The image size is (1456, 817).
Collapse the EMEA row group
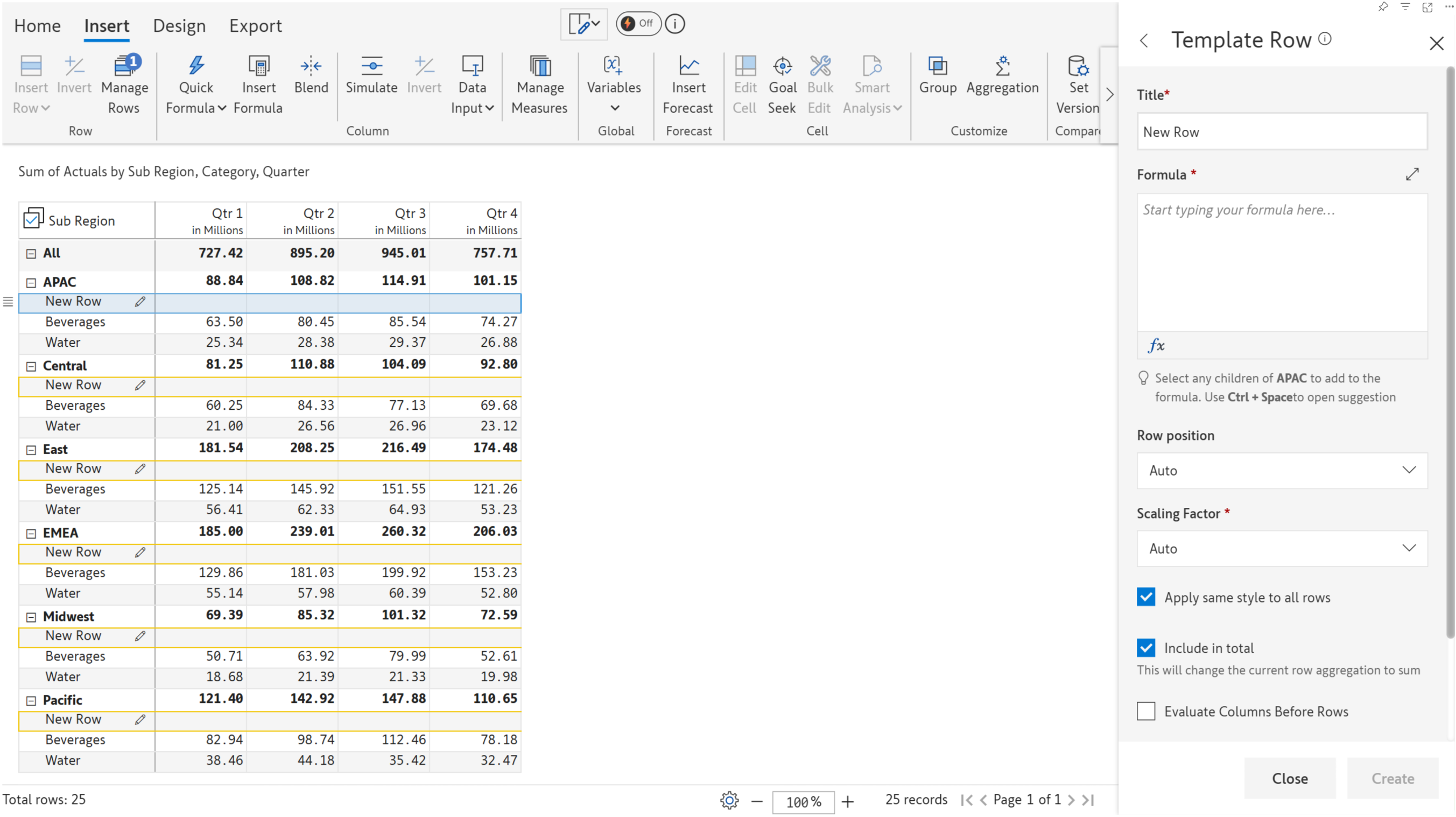coord(31,533)
